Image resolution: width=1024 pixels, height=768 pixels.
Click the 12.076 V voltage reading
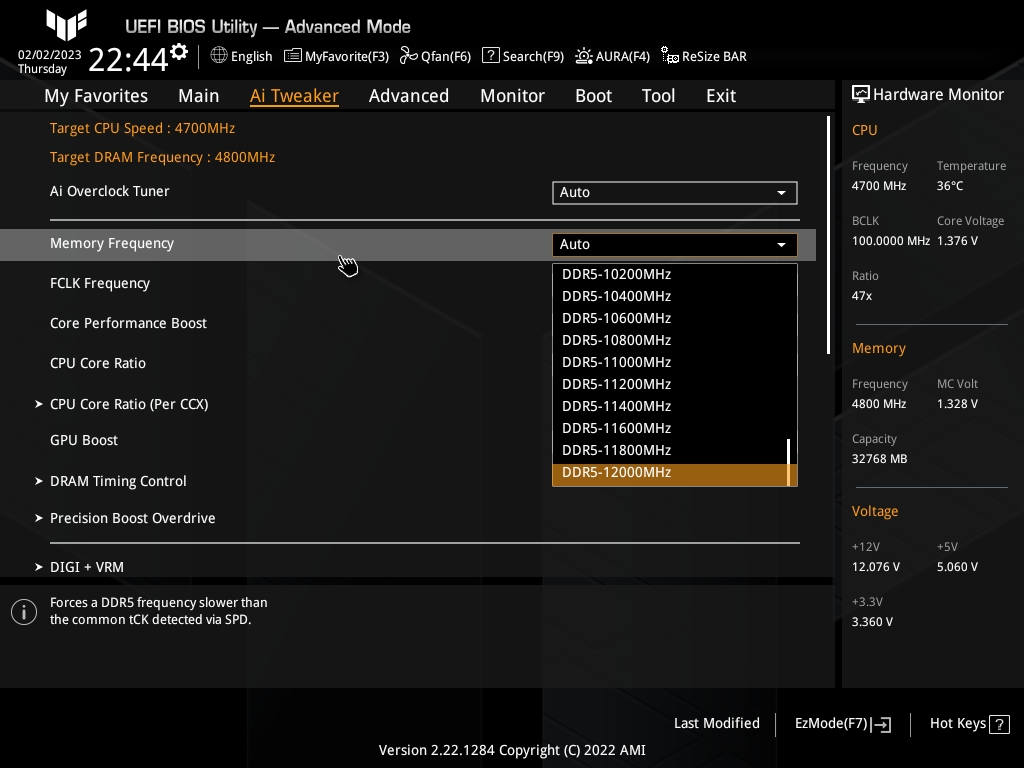(x=876, y=567)
